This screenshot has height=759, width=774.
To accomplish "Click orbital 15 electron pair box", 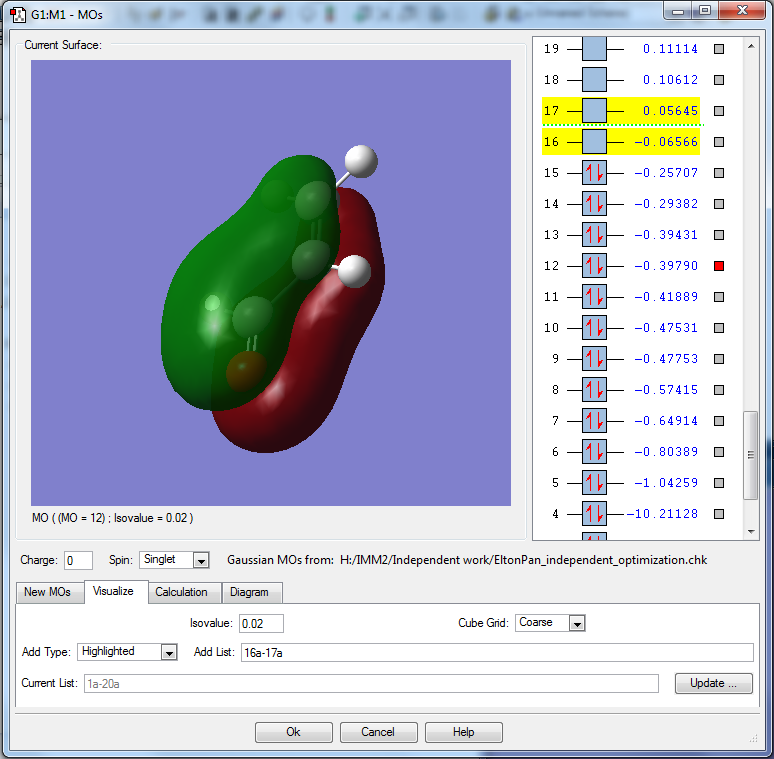I will (x=594, y=173).
